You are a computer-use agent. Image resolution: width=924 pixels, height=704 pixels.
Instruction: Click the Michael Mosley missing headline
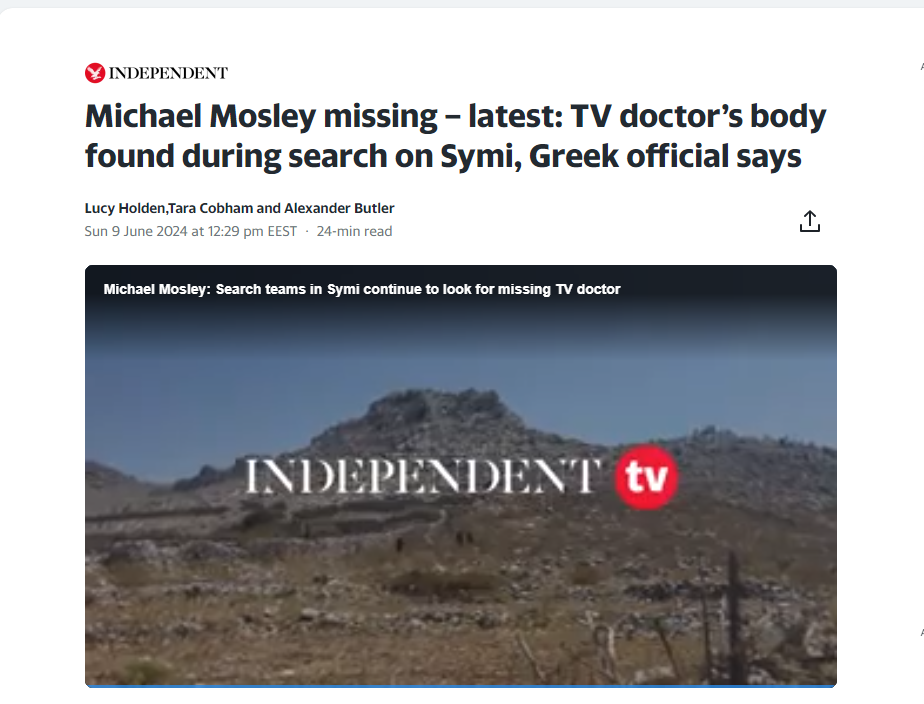pyautogui.click(x=456, y=136)
